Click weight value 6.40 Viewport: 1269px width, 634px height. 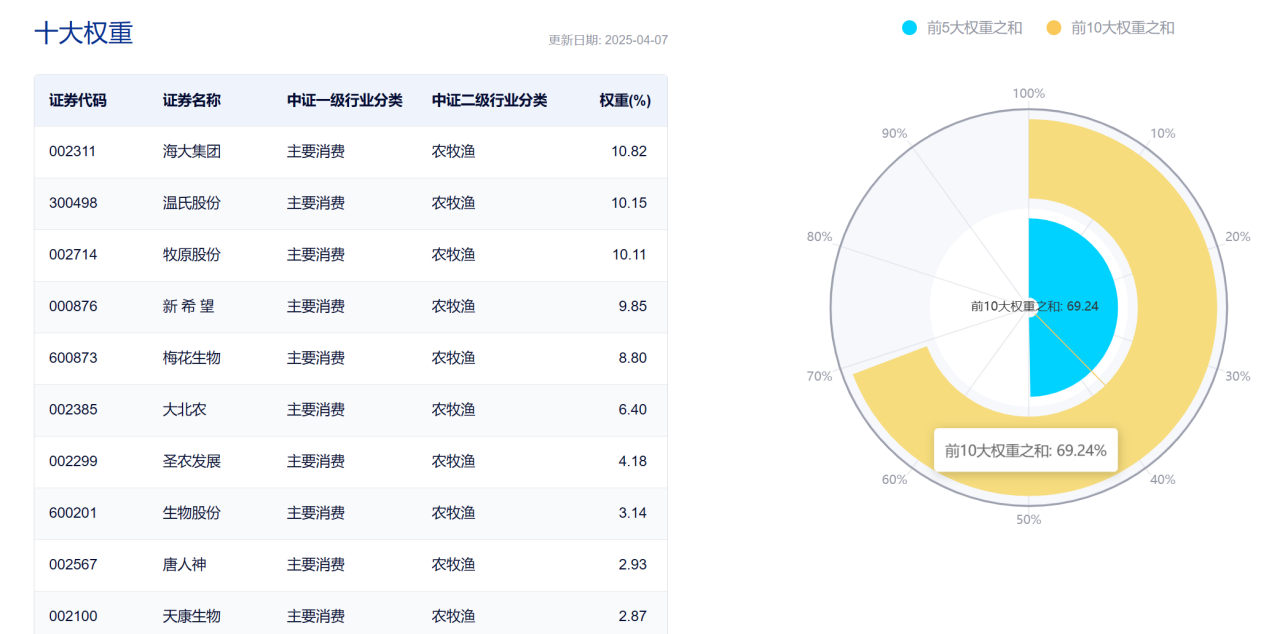click(633, 410)
